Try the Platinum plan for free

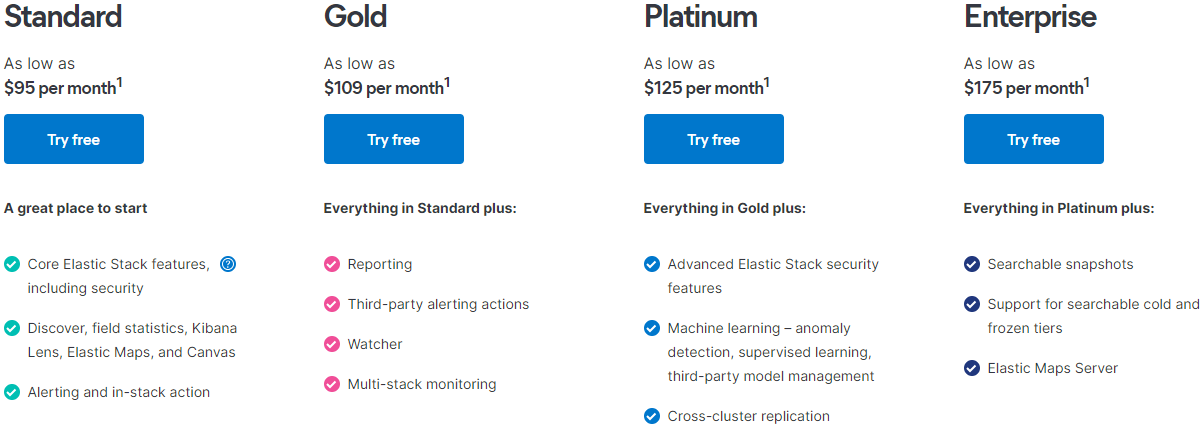click(x=714, y=139)
